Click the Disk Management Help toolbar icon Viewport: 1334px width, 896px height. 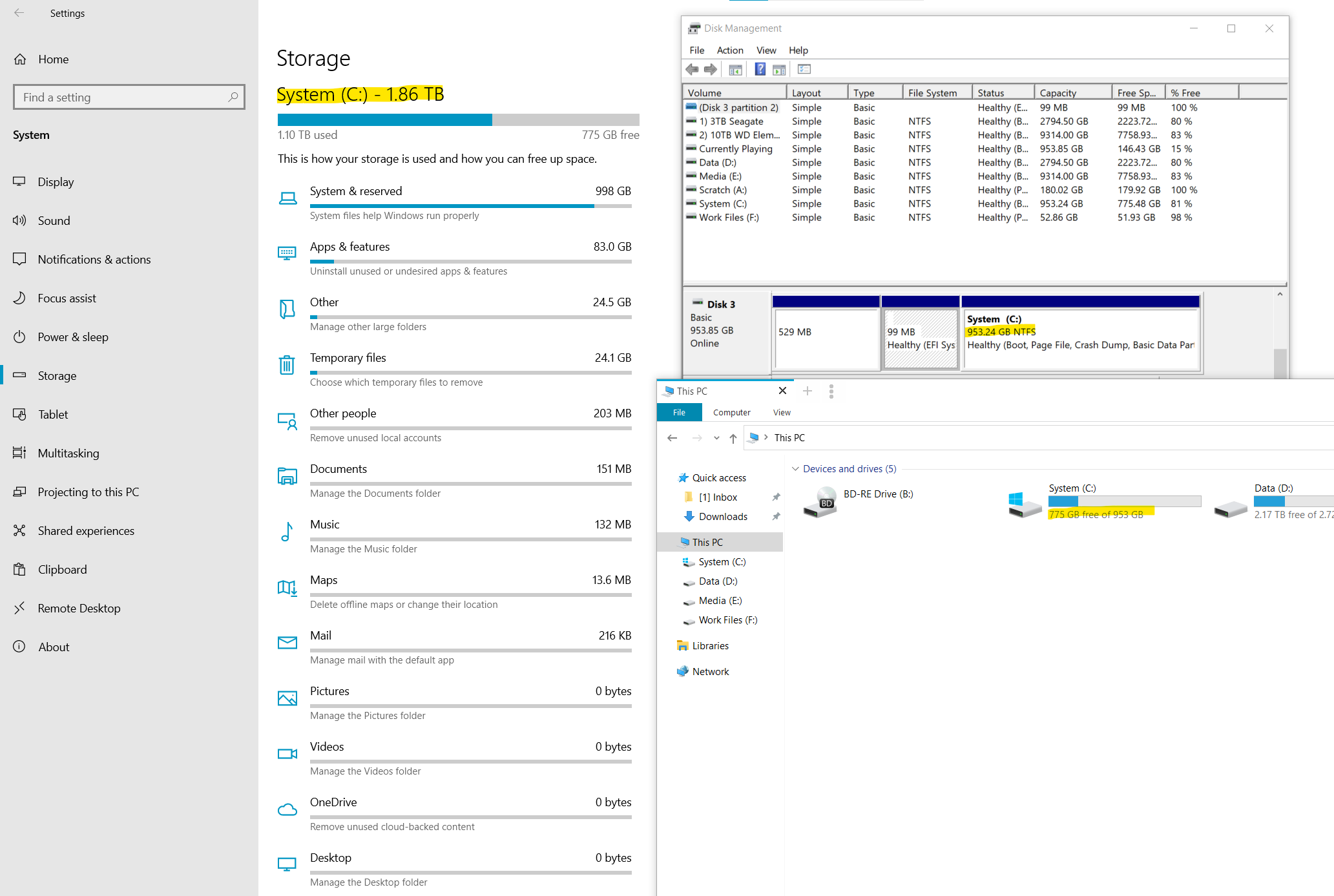click(x=760, y=69)
